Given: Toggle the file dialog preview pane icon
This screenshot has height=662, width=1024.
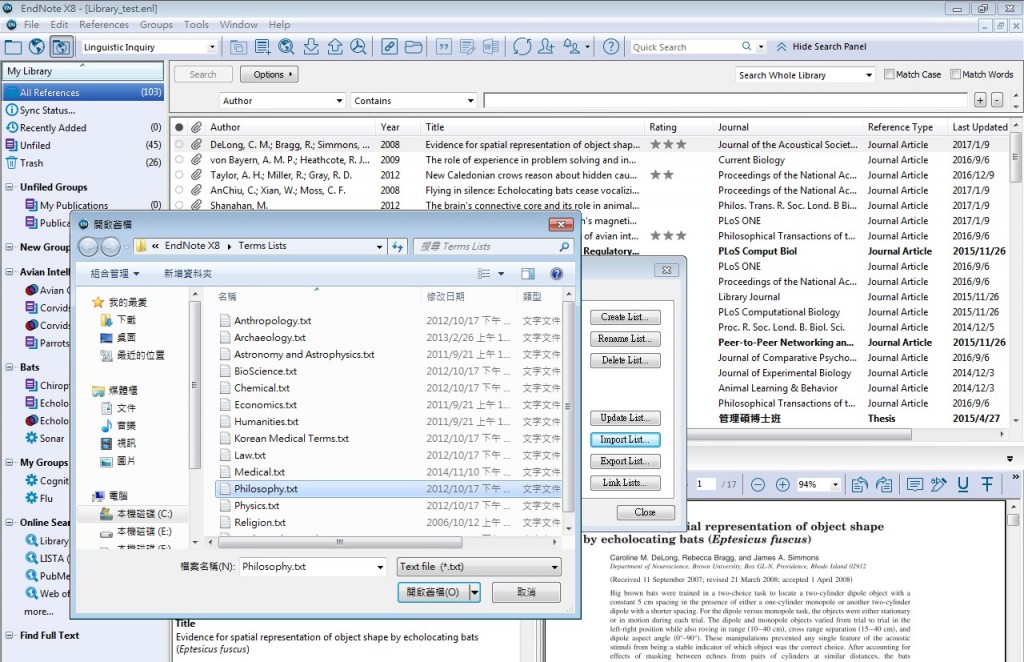Looking at the screenshot, I should [528, 274].
